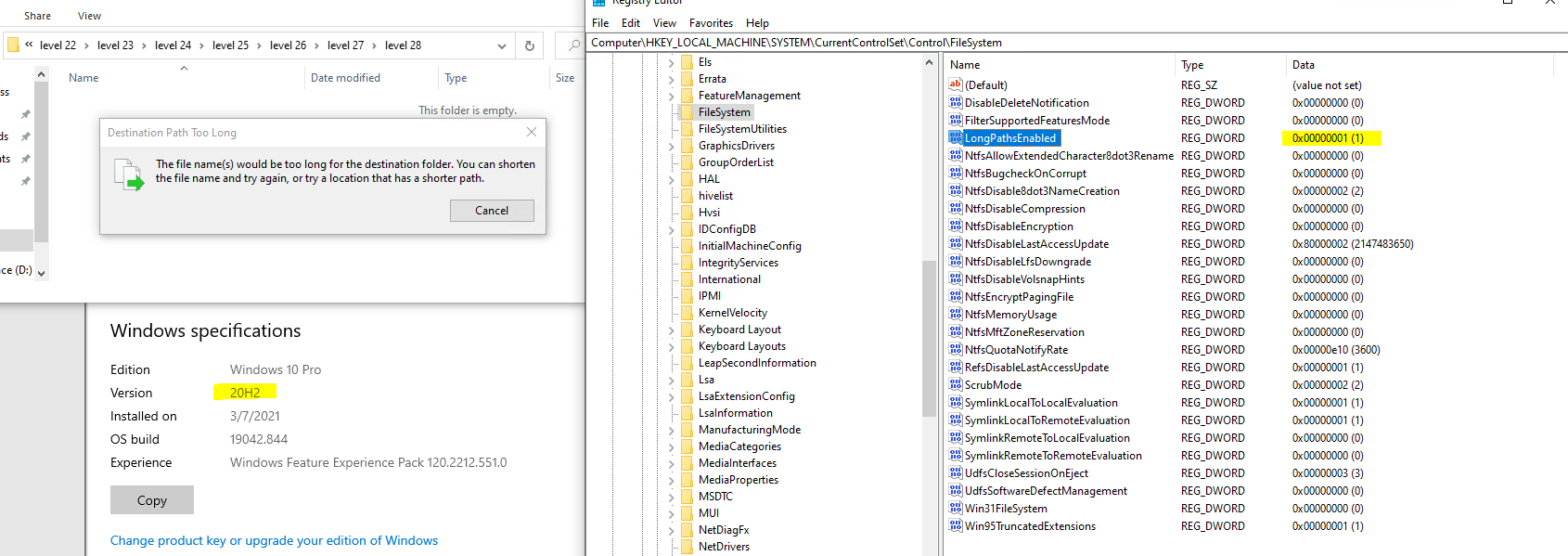Expand the Els registry key
The width and height of the screenshot is (1568, 556).
tap(671, 62)
